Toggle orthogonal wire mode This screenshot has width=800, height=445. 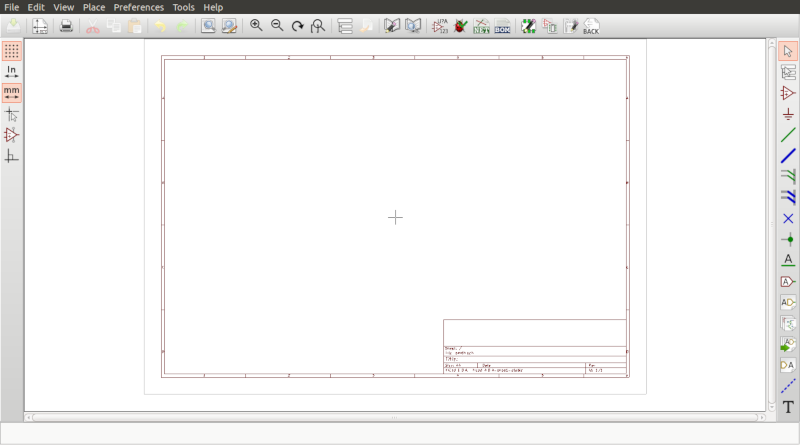click(x=11, y=156)
